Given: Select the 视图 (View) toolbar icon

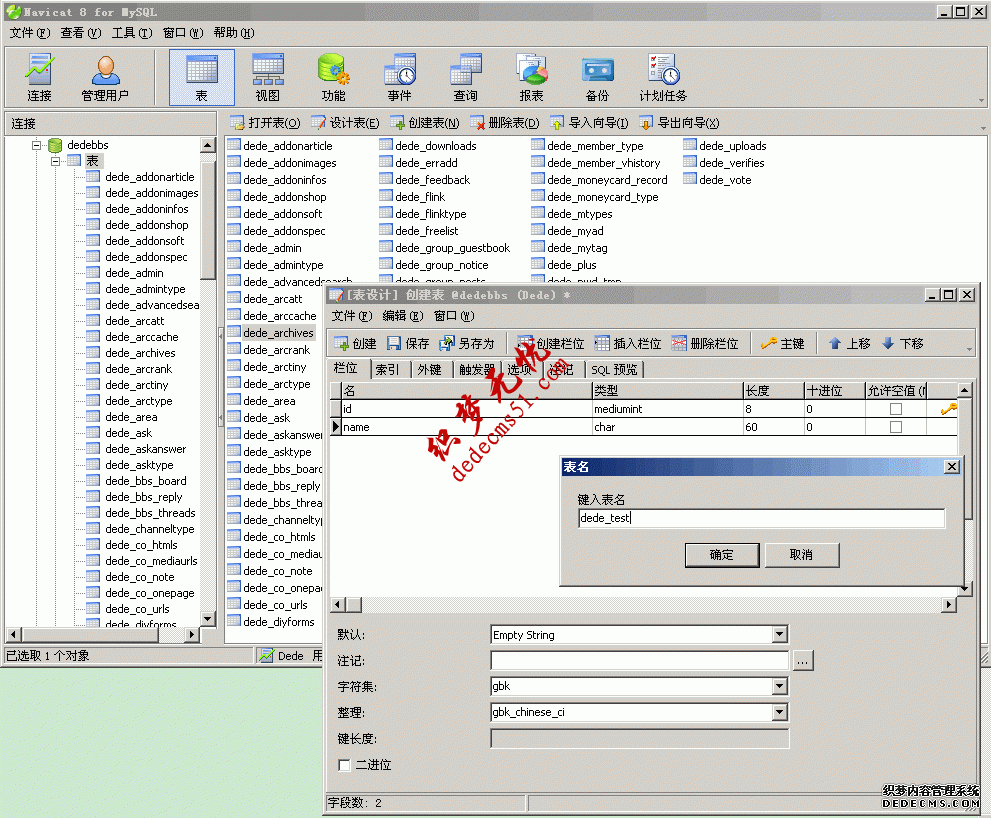Looking at the screenshot, I should pos(268,78).
